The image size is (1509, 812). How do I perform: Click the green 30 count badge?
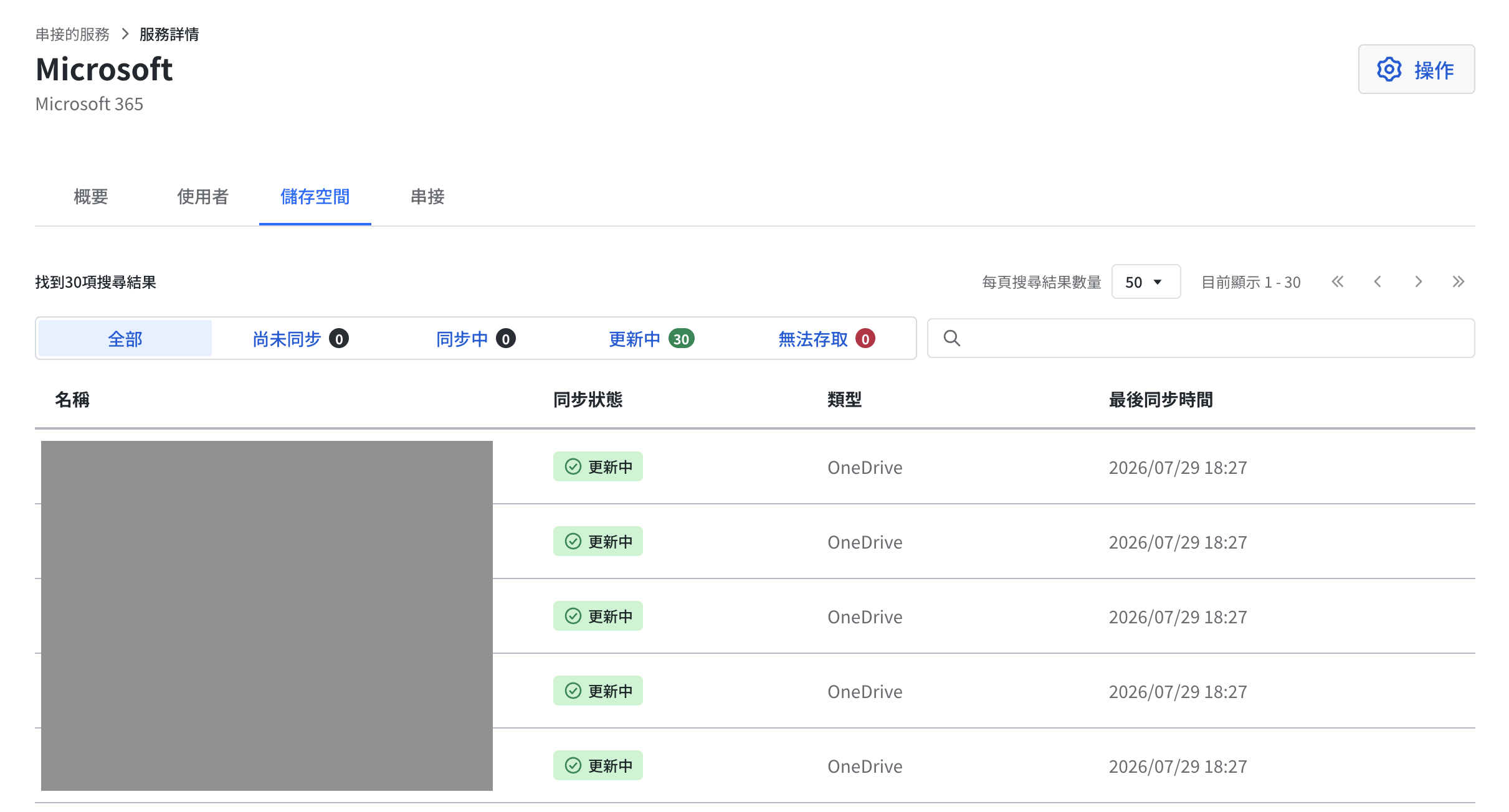coord(681,339)
